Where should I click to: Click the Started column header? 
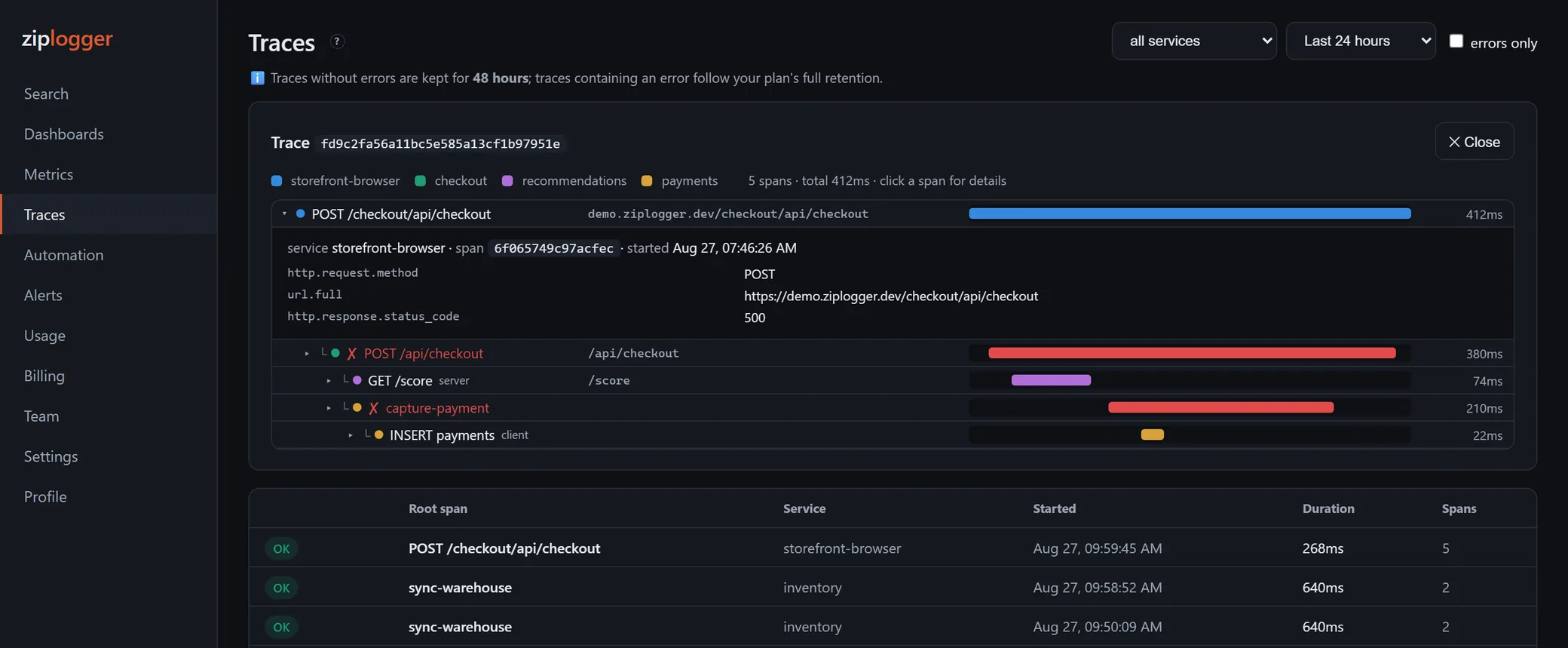pos(1054,508)
